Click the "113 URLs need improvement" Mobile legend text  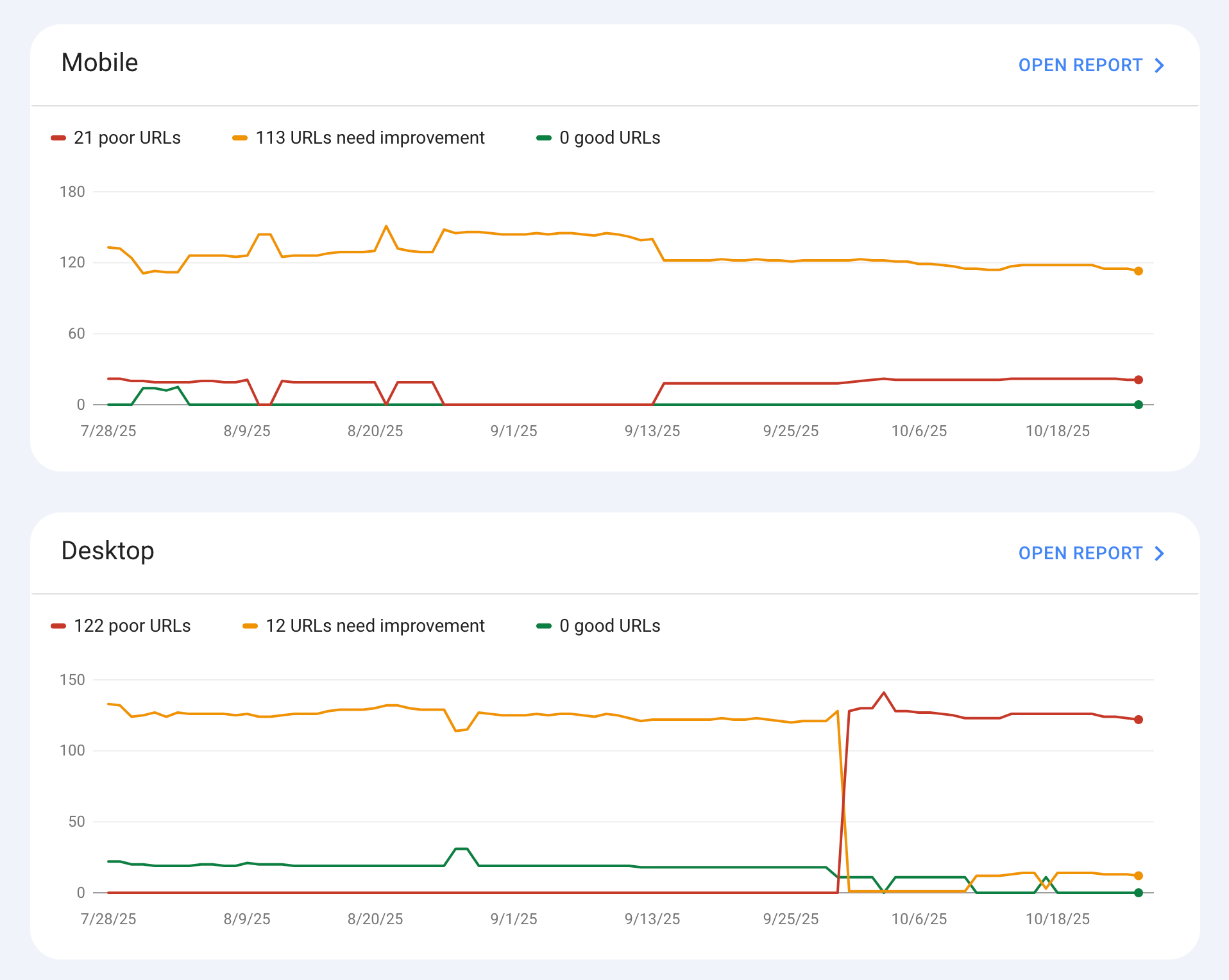pos(370,138)
